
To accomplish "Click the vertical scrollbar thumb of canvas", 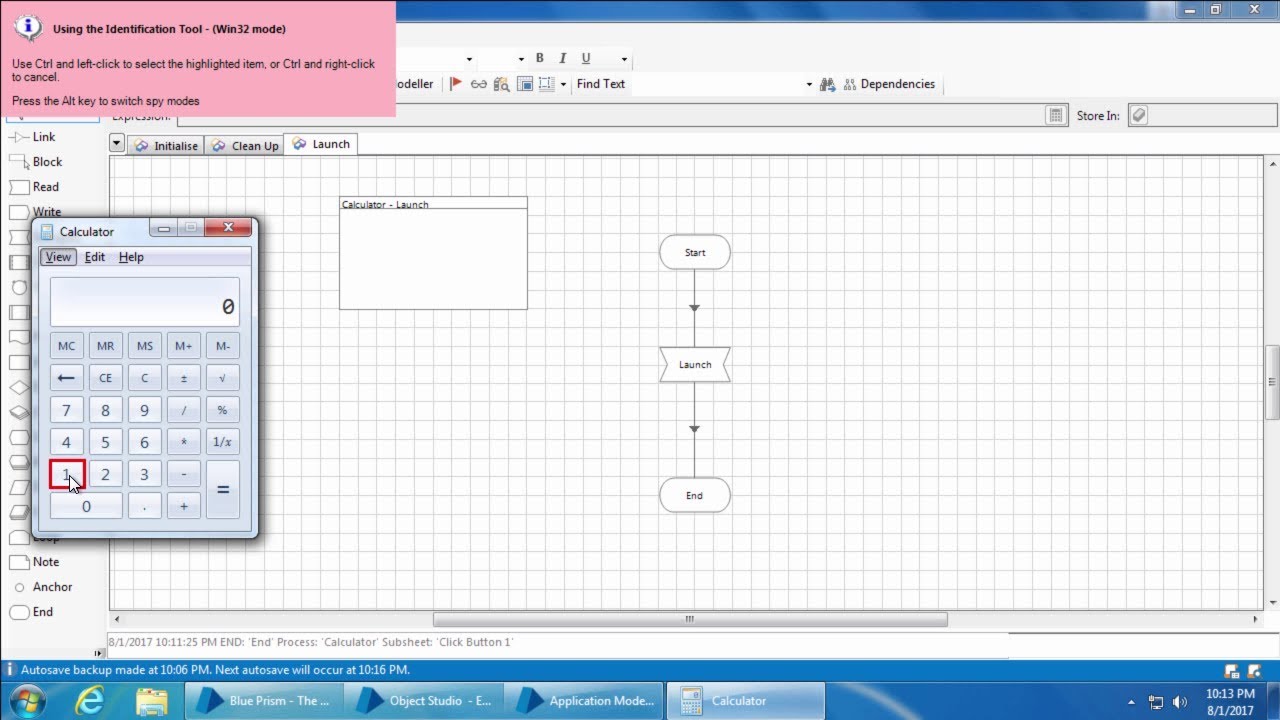I will [x=1272, y=382].
